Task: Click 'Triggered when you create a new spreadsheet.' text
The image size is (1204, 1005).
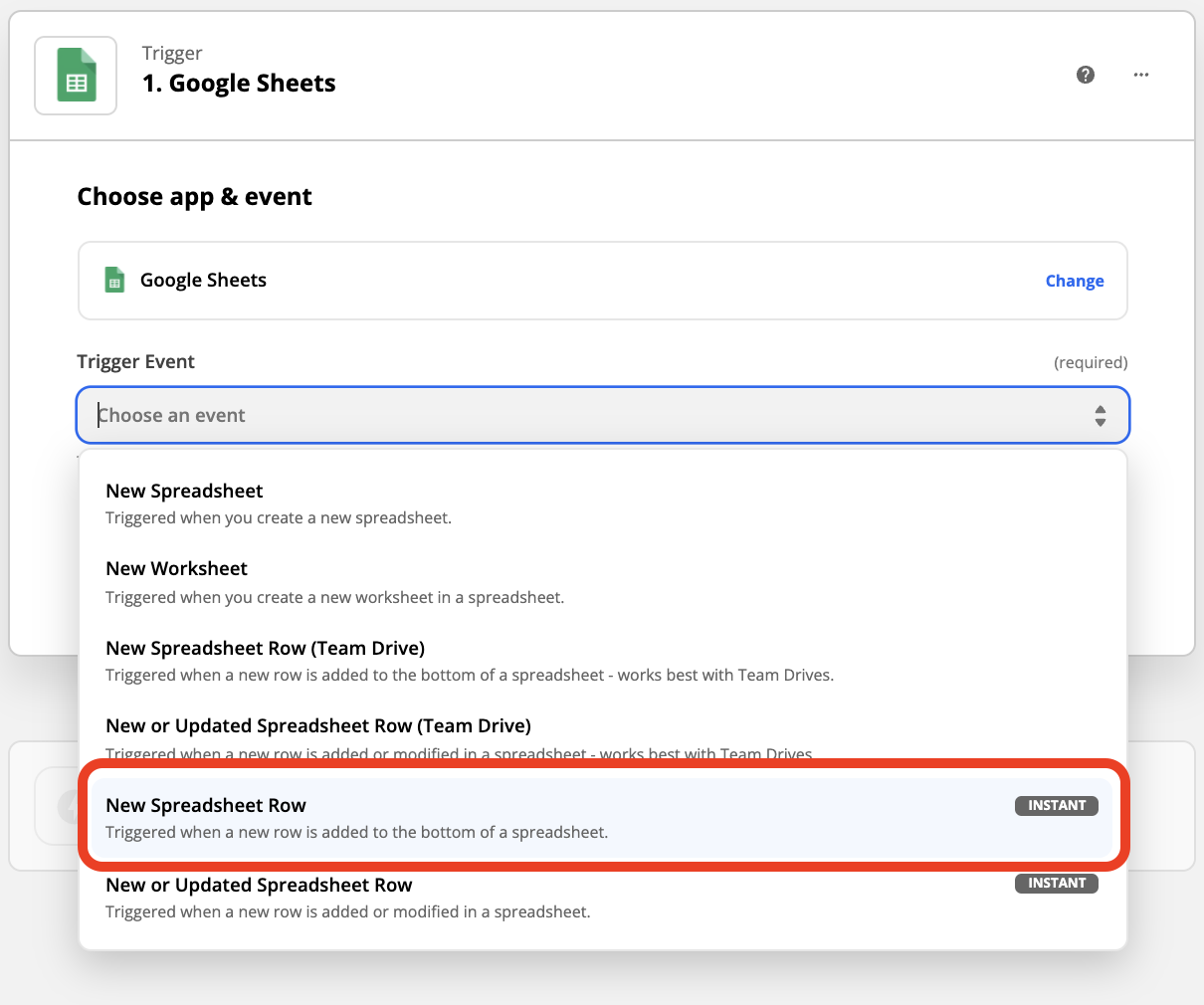Action: (279, 518)
